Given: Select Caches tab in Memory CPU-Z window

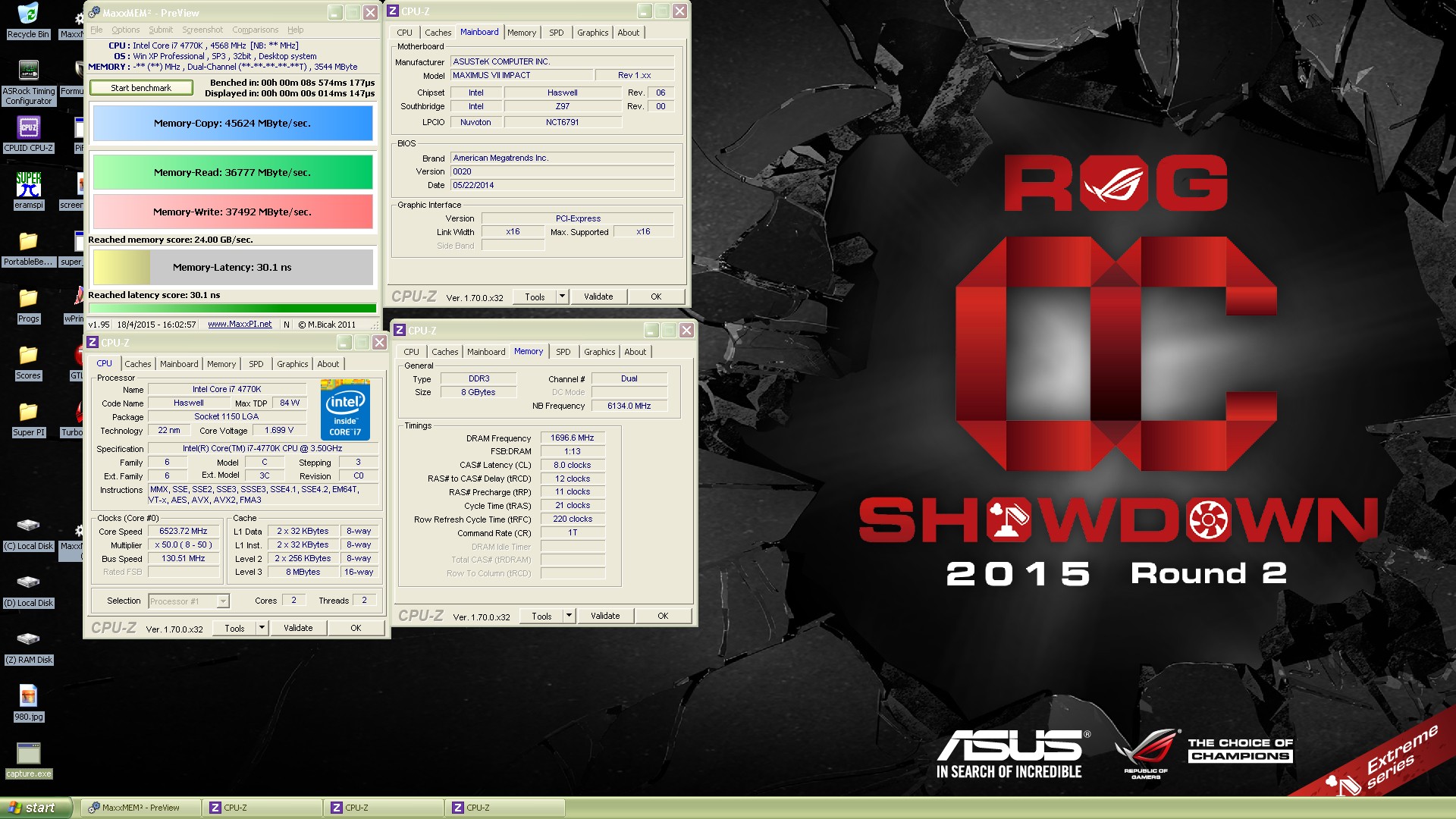Looking at the screenshot, I should point(444,352).
